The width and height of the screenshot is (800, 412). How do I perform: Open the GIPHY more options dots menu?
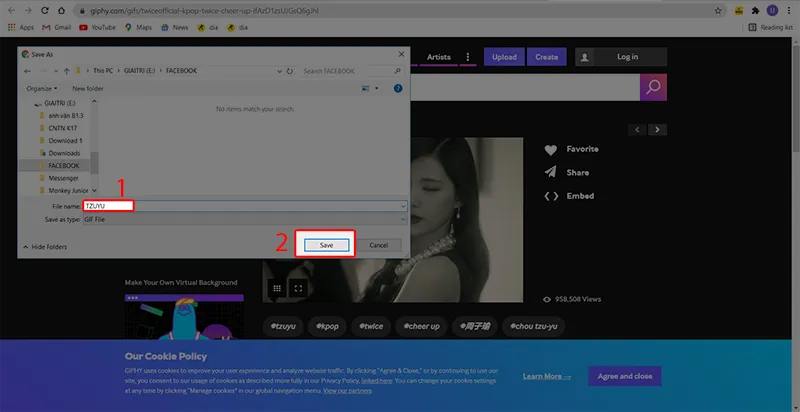(468, 57)
